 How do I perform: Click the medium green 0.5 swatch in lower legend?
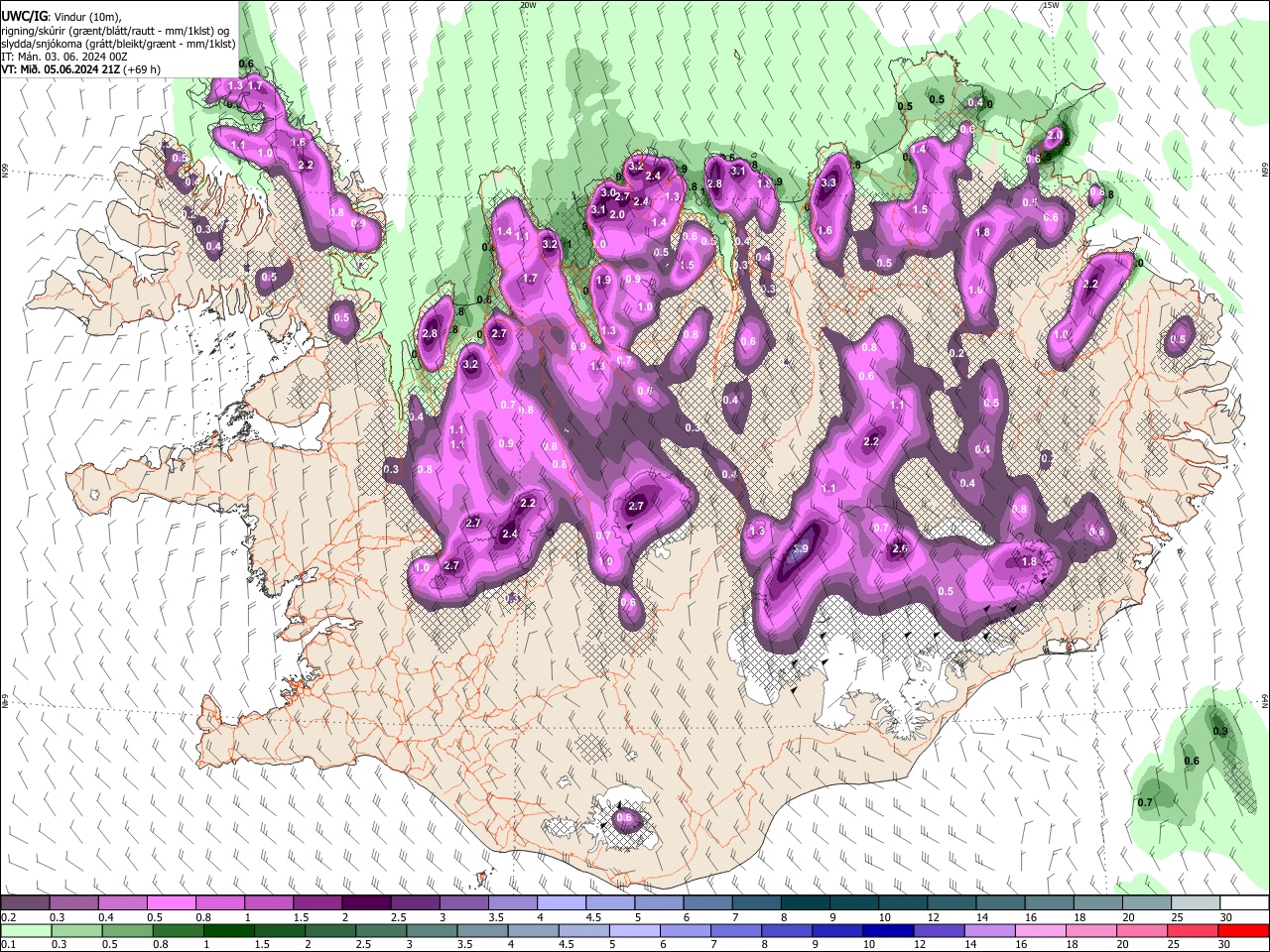coord(127,930)
